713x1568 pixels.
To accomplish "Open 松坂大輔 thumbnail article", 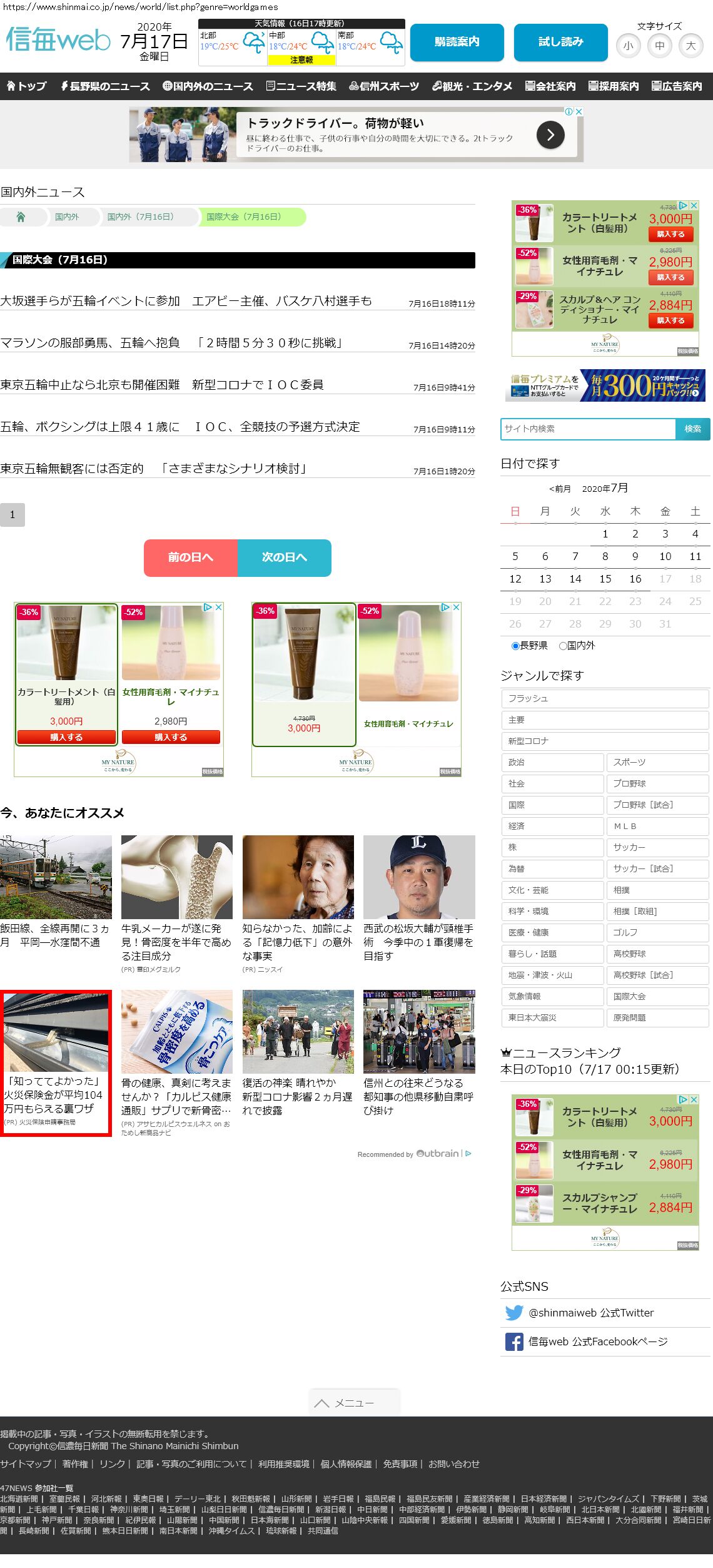I will [419, 877].
